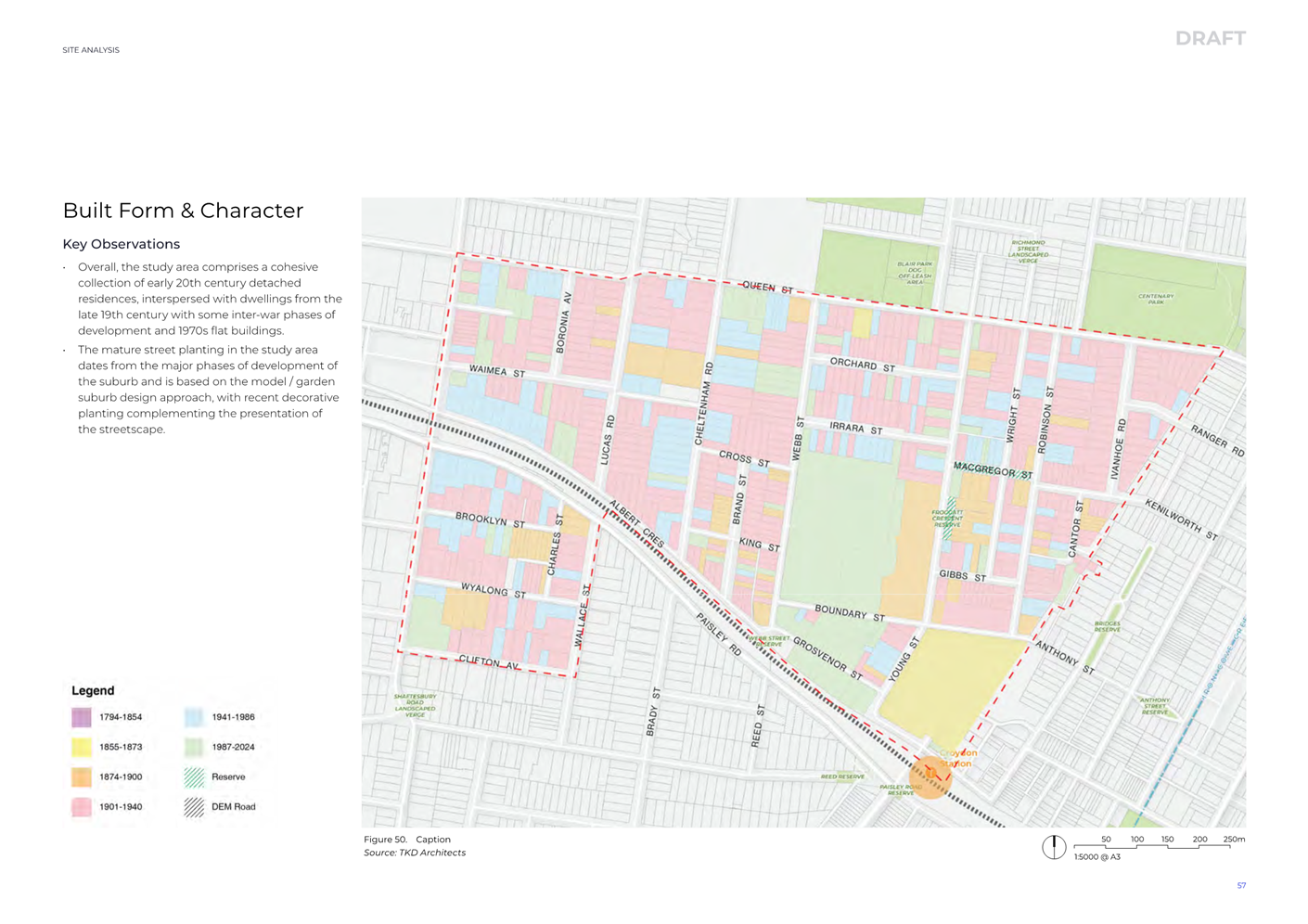Select the 1987-2024 green legend swatch
The width and height of the screenshot is (1308, 924).
(194, 747)
